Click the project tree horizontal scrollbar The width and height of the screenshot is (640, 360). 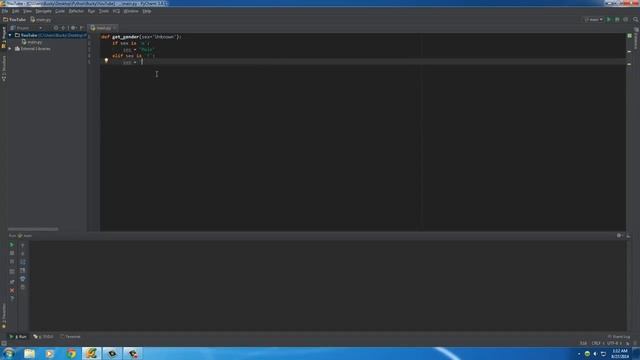pyautogui.click(x=33, y=229)
